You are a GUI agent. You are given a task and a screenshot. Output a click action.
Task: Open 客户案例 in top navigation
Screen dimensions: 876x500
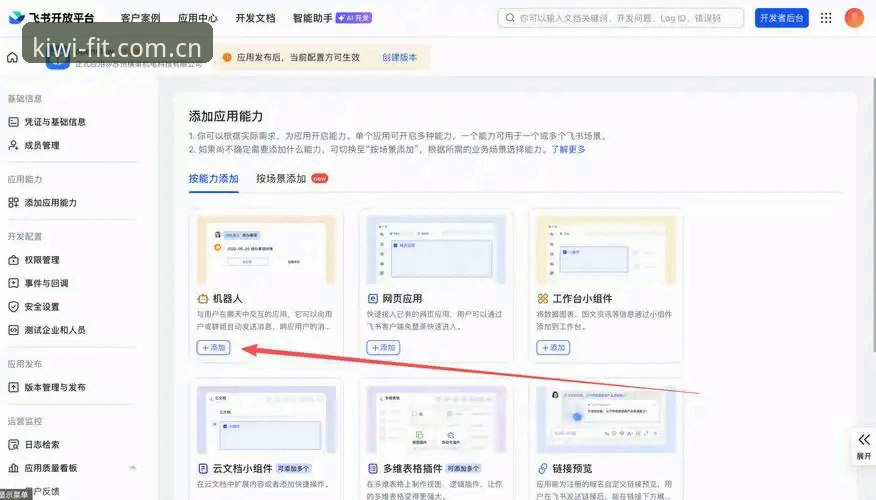(x=140, y=18)
